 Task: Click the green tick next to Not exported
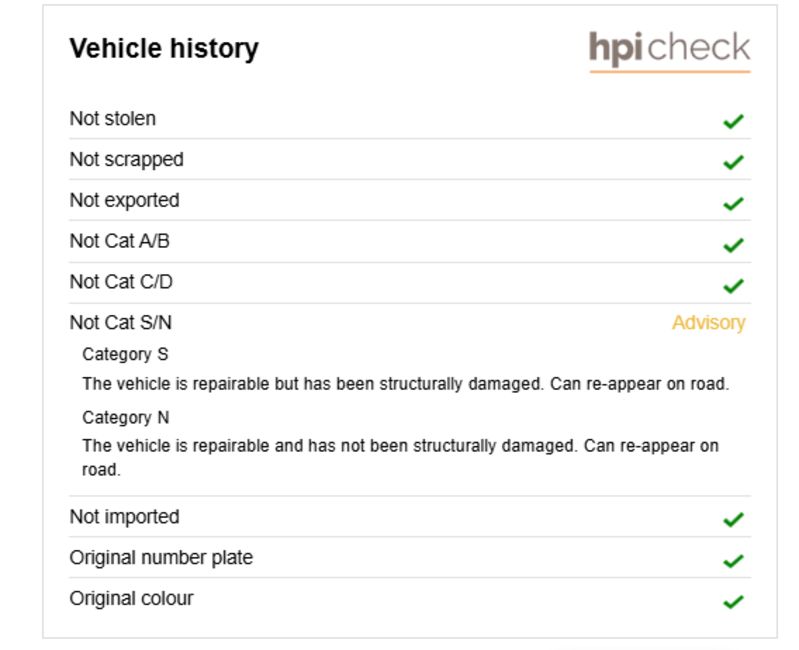click(733, 203)
